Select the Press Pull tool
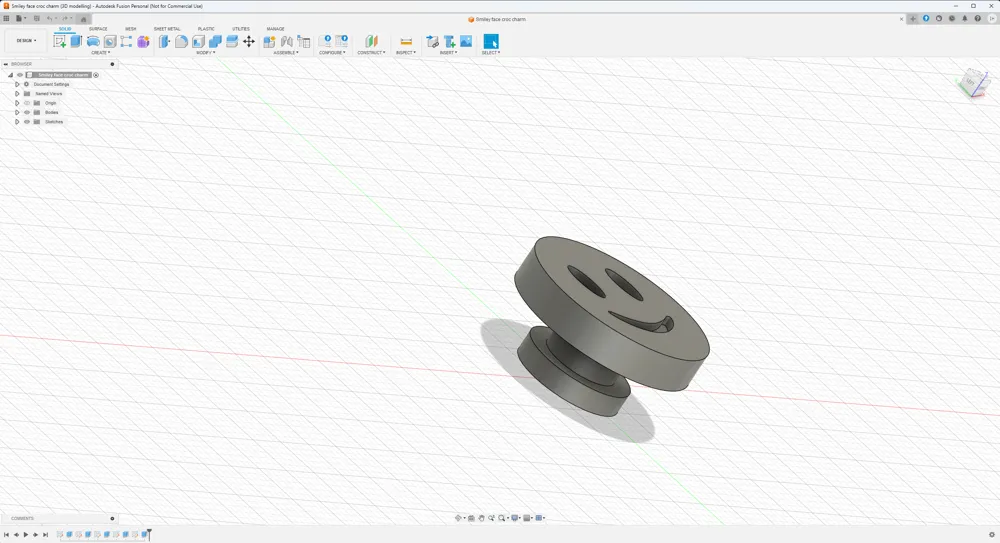 tap(165, 41)
